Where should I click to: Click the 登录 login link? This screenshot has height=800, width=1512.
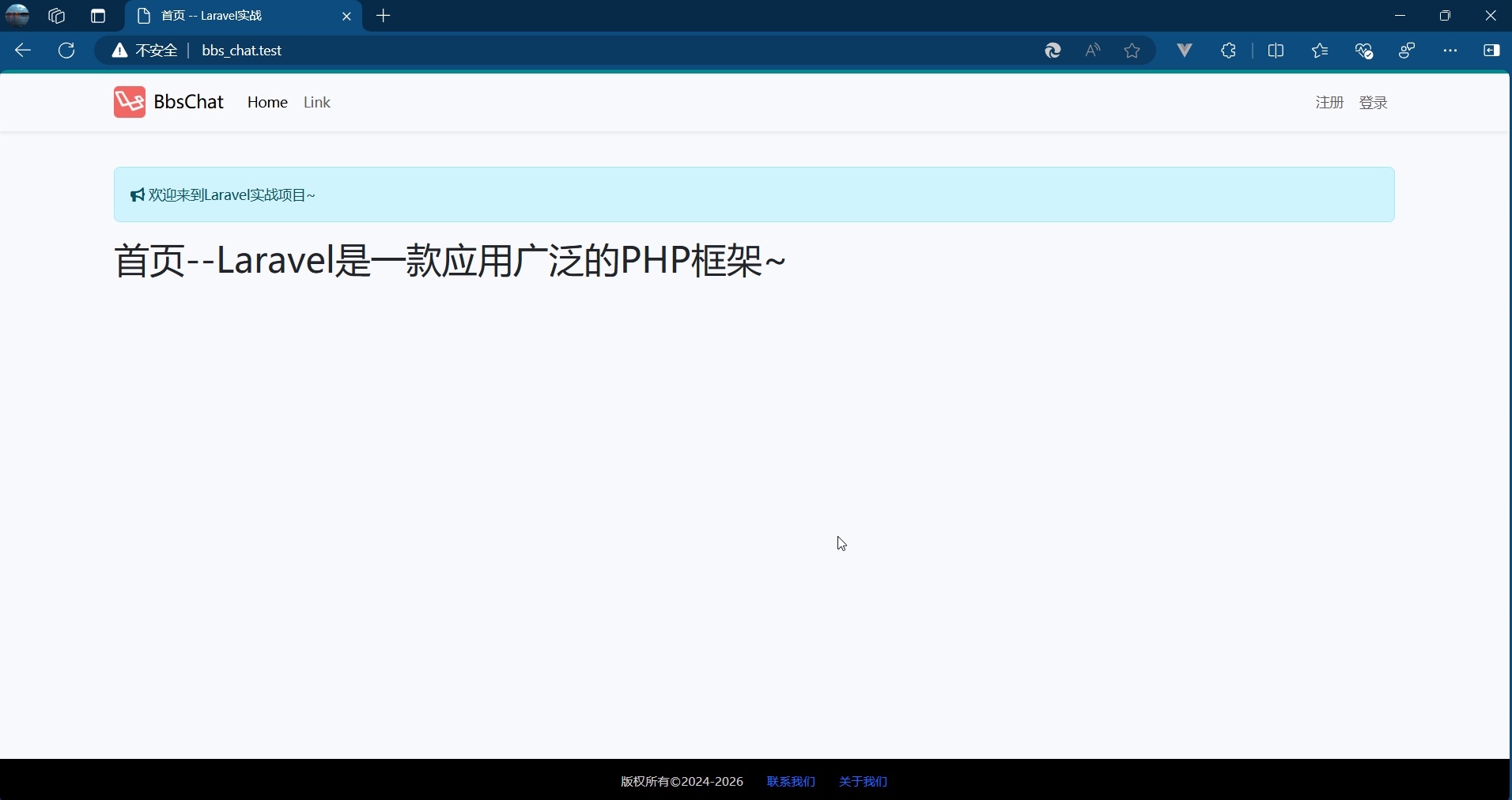(1374, 102)
